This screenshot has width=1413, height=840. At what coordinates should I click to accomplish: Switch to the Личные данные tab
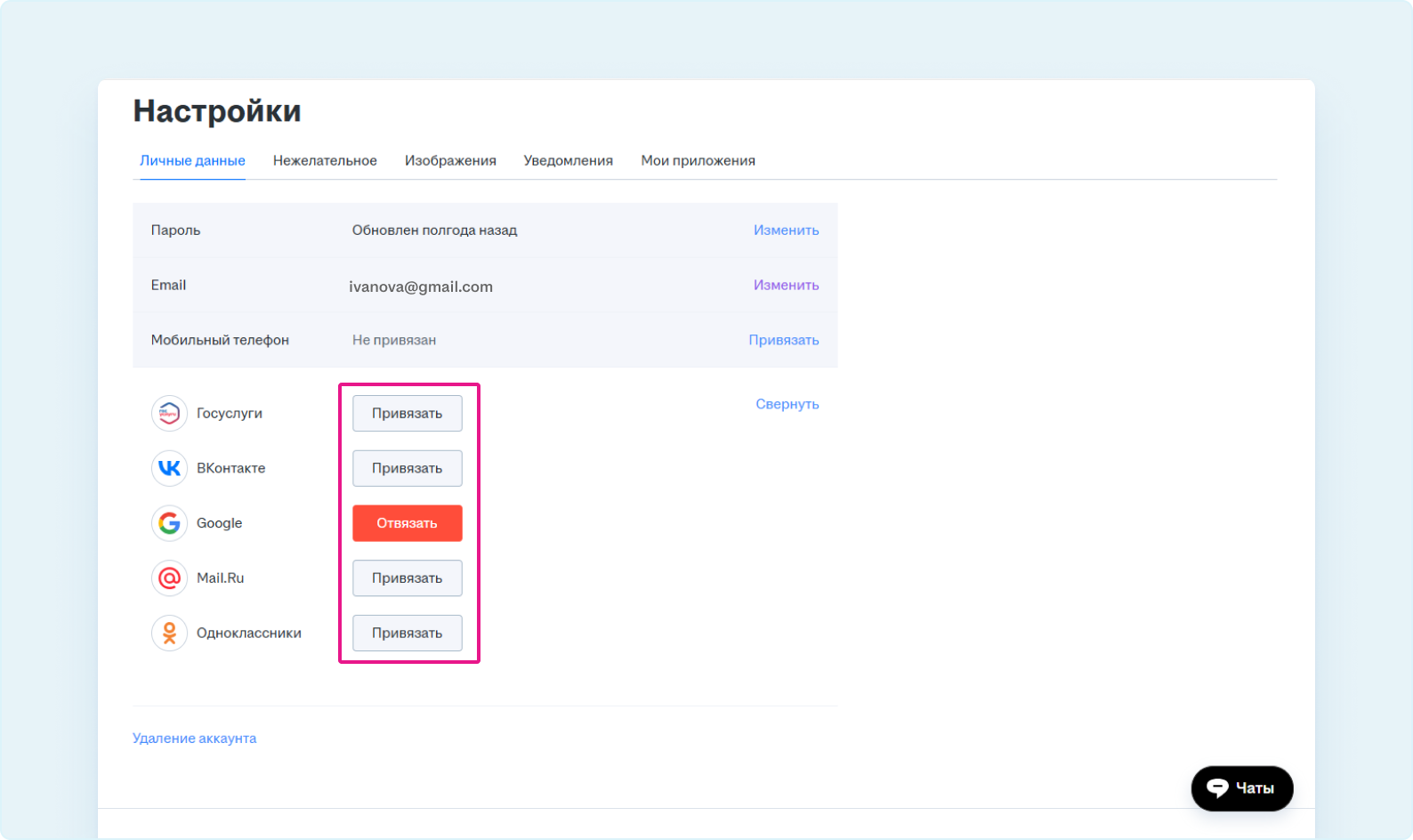coord(192,160)
